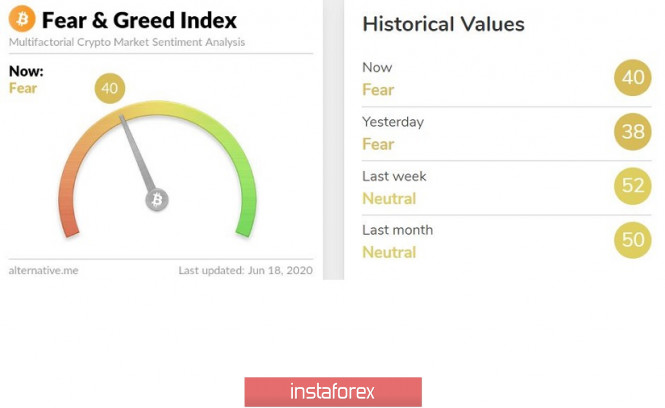Click the gauge value badge showing 40
665x408 pixels.
point(110,89)
